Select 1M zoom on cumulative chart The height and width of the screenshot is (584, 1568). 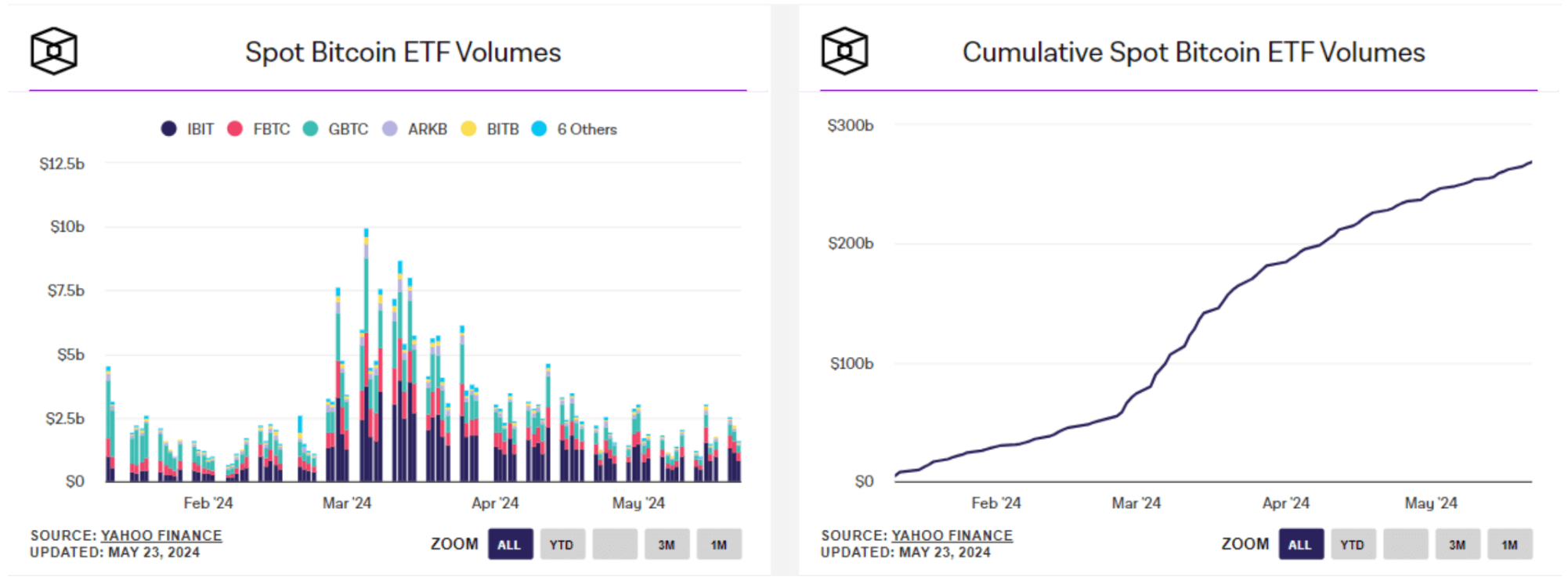[1510, 545]
